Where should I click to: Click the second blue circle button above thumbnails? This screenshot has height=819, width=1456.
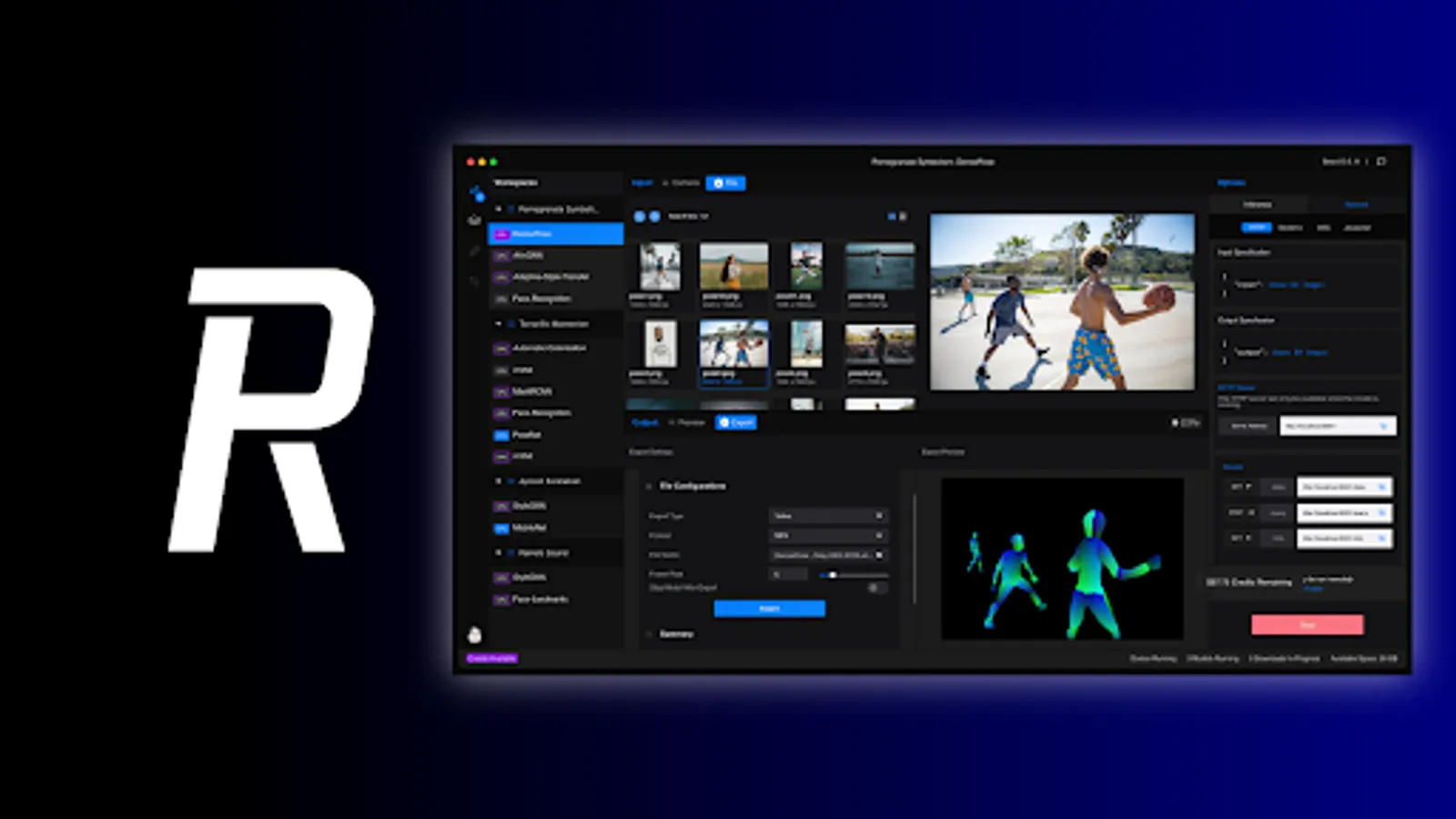[x=654, y=217]
